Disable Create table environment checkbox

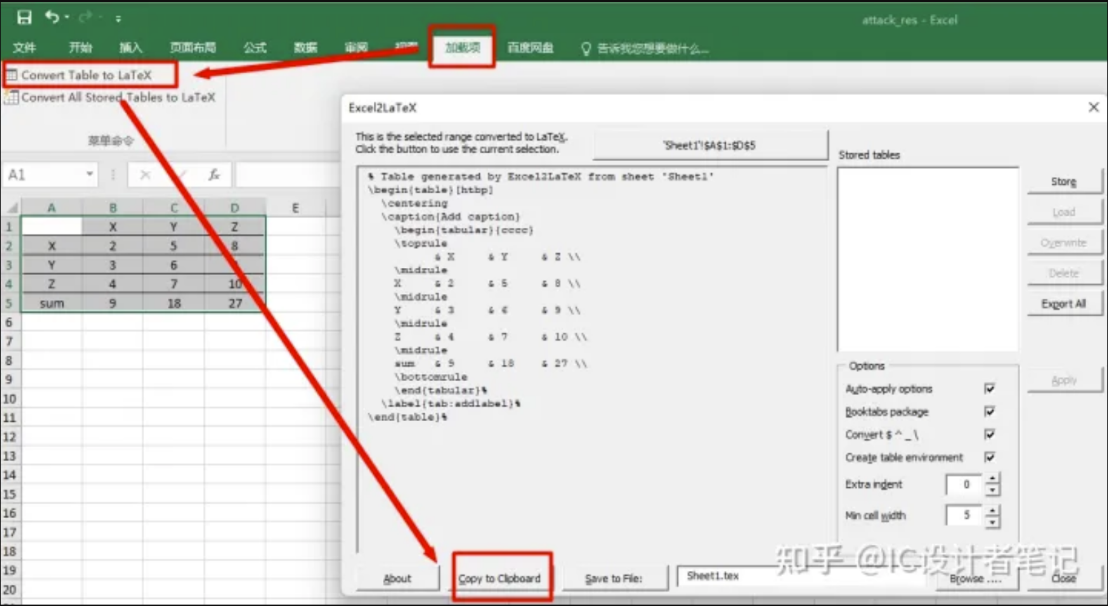click(989, 458)
